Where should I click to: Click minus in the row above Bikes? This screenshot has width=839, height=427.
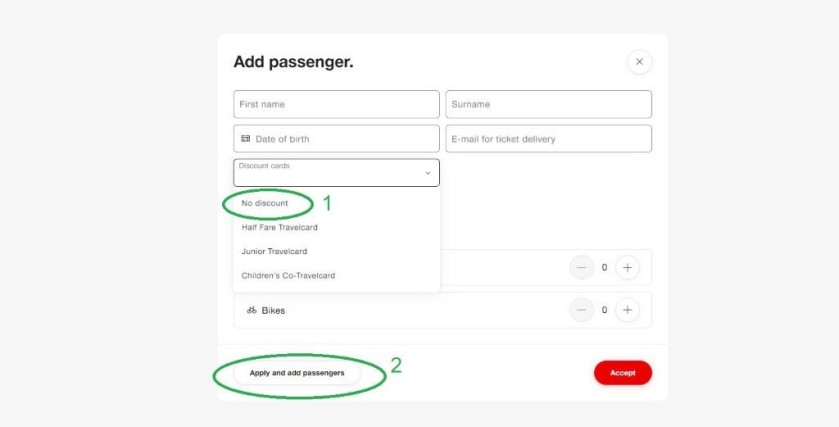[582, 267]
